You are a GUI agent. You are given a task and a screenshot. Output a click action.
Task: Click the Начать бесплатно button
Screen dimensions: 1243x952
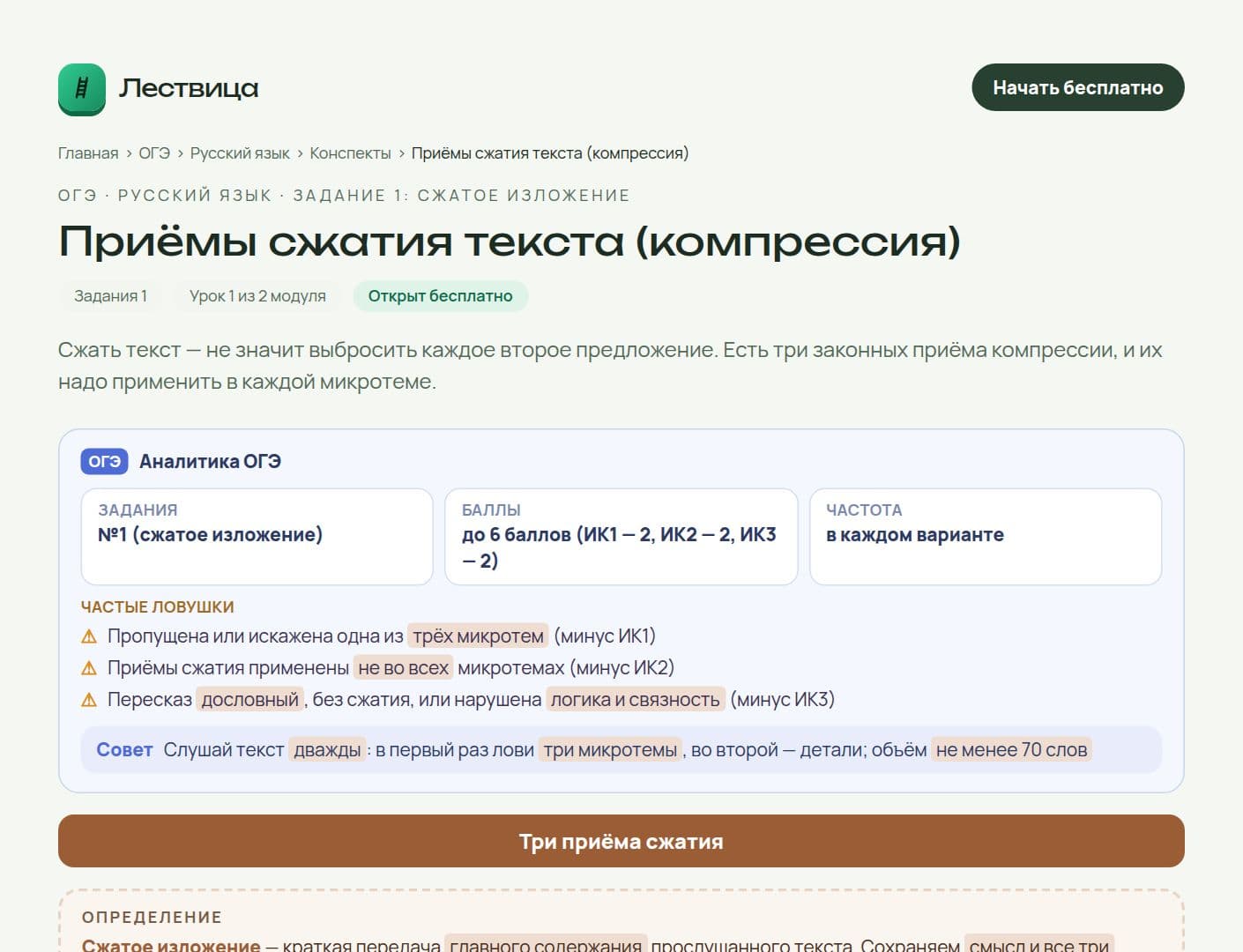point(1077,87)
